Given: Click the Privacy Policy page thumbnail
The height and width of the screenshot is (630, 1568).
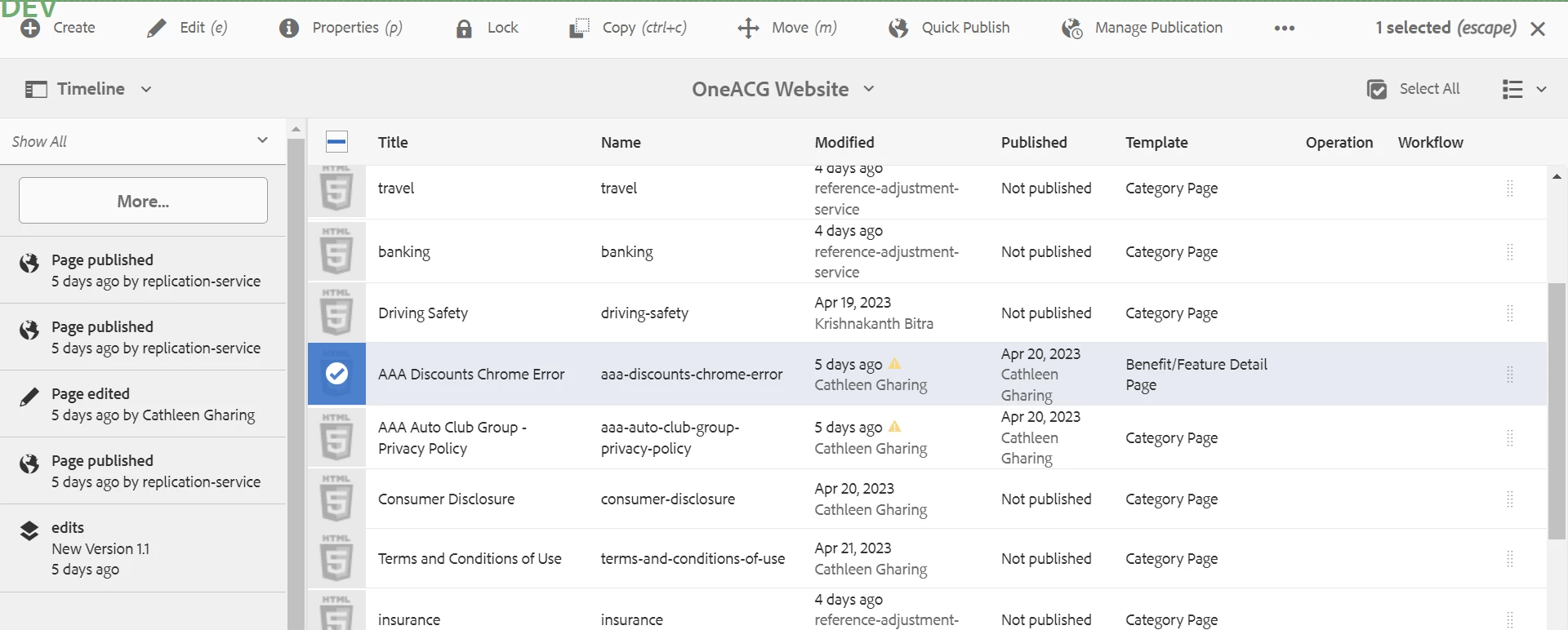Looking at the screenshot, I should click(336, 437).
